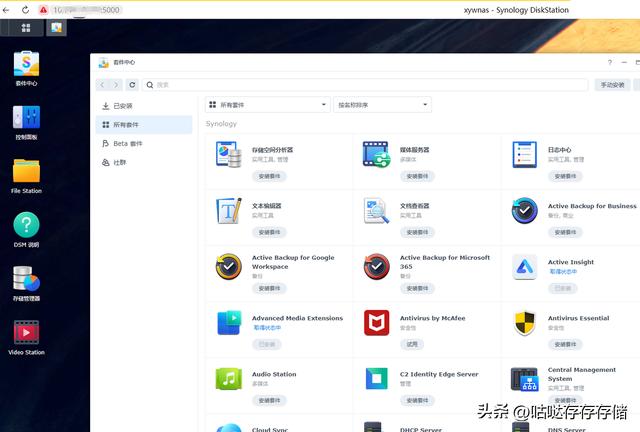Select Beta packages in sidebar
The width and height of the screenshot is (640, 432).
click(x=144, y=143)
